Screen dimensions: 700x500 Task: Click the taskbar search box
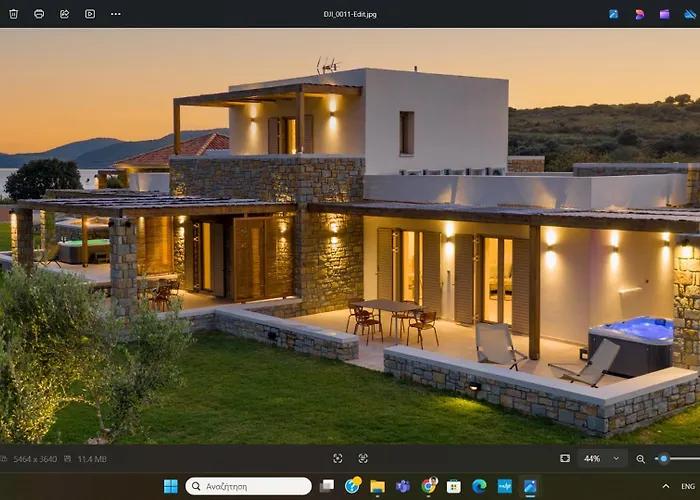point(249,486)
